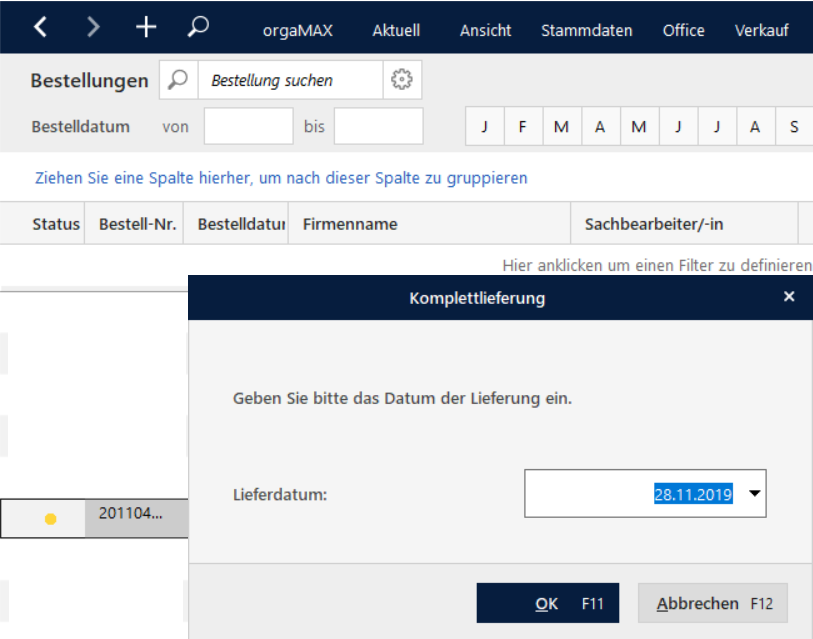Sort by the Firmenname column header
Viewport: 813px width, 639px height.
click(x=429, y=224)
